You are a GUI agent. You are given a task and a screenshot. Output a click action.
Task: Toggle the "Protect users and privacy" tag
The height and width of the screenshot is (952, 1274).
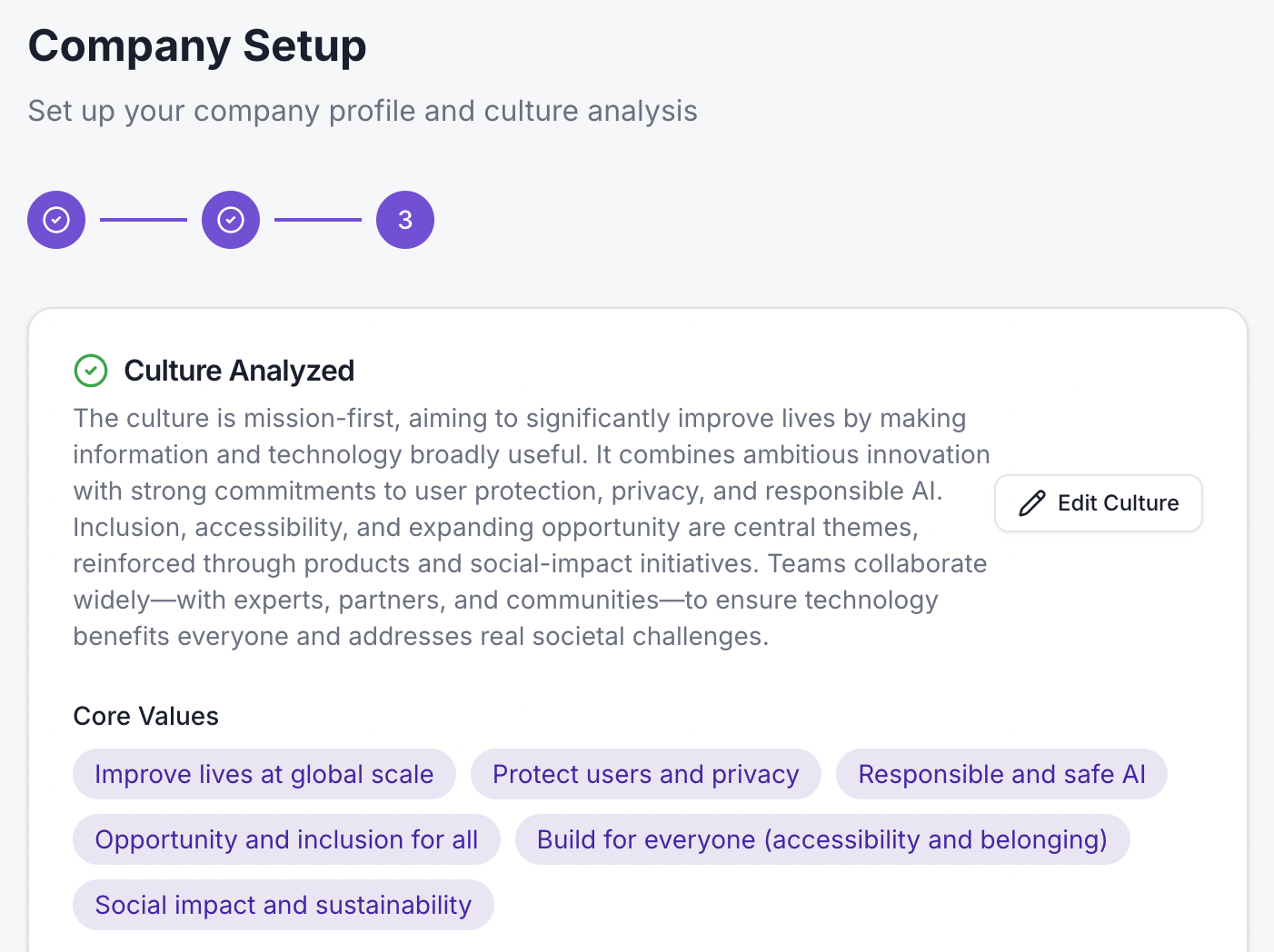tap(645, 774)
